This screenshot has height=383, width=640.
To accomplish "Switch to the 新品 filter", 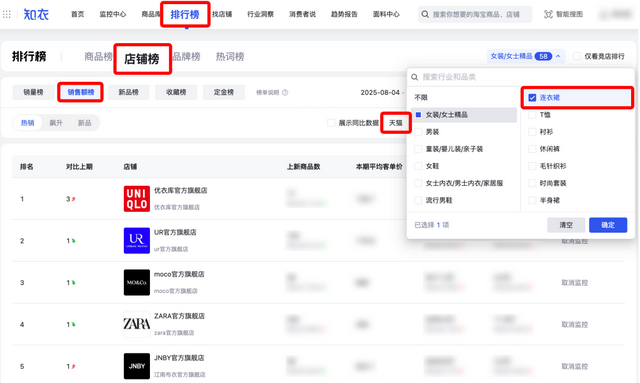I will [x=84, y=123].
